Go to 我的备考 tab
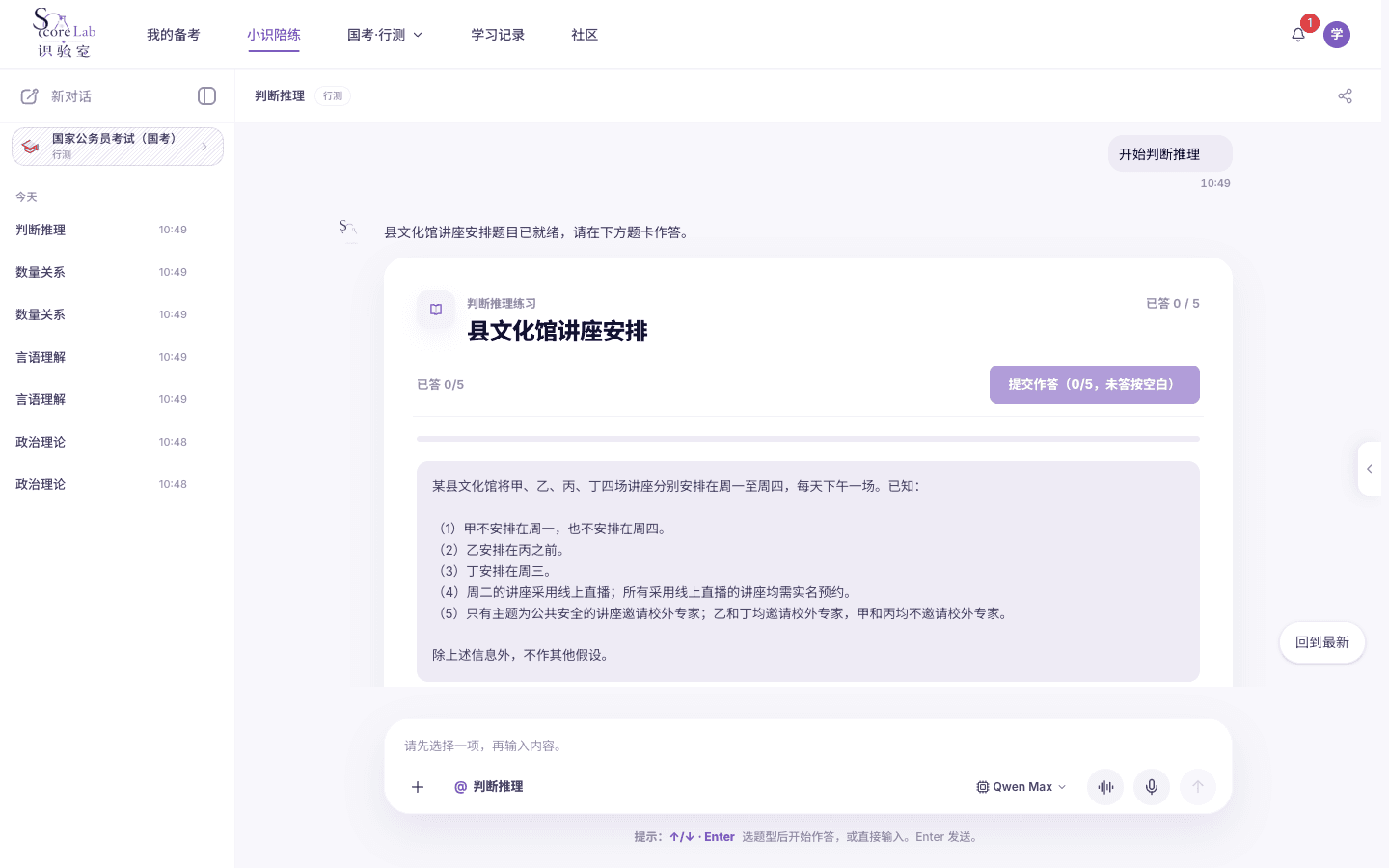The width and height of the screenshot is (1389, 868). click(174, 35)
